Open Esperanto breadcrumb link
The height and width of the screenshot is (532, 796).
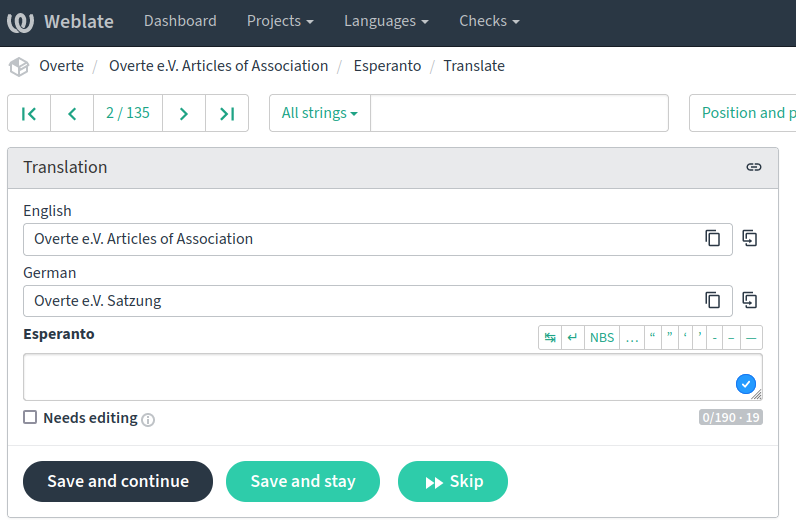click(x=387, y=66)
